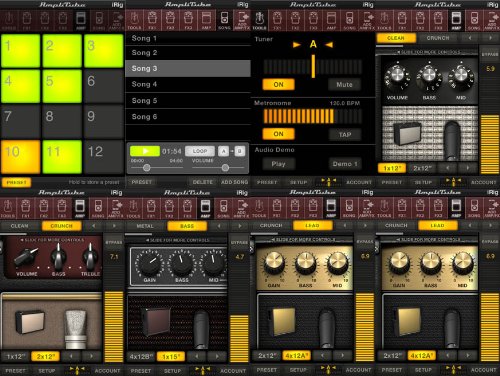Viewport: 500px width, 376px height.
Task: Adjust the VOLUME slider in song player
Action: click(219, 168)
